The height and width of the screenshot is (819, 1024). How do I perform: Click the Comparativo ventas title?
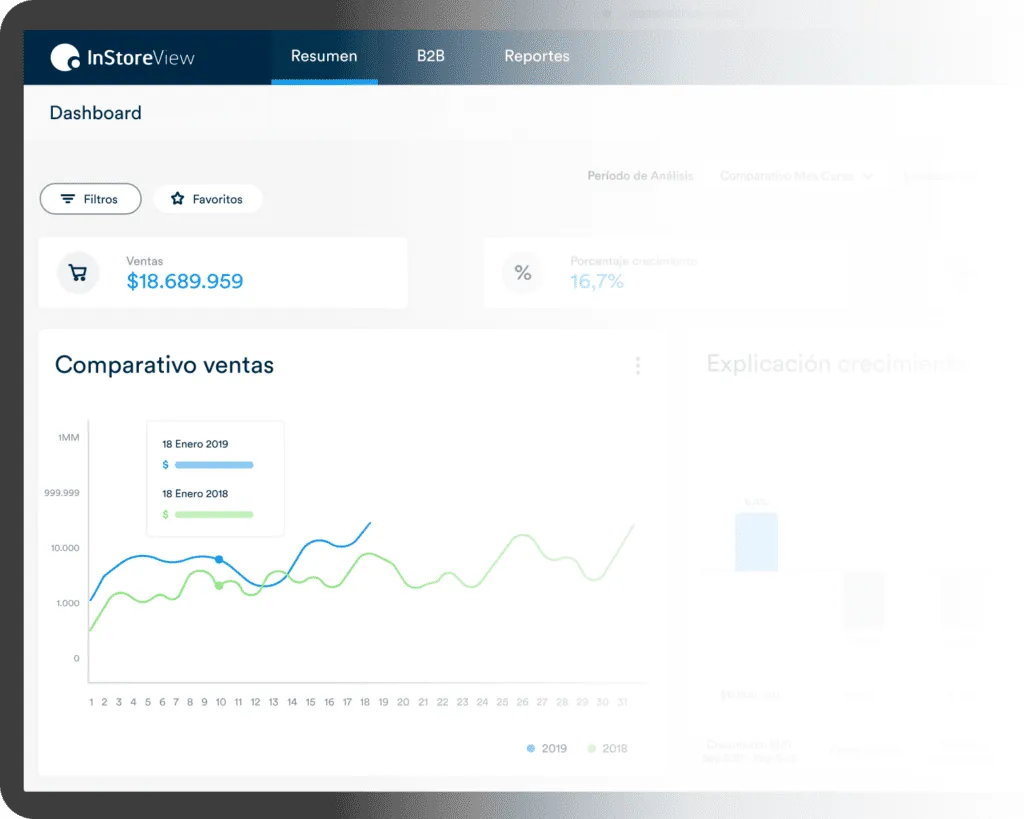164,365
